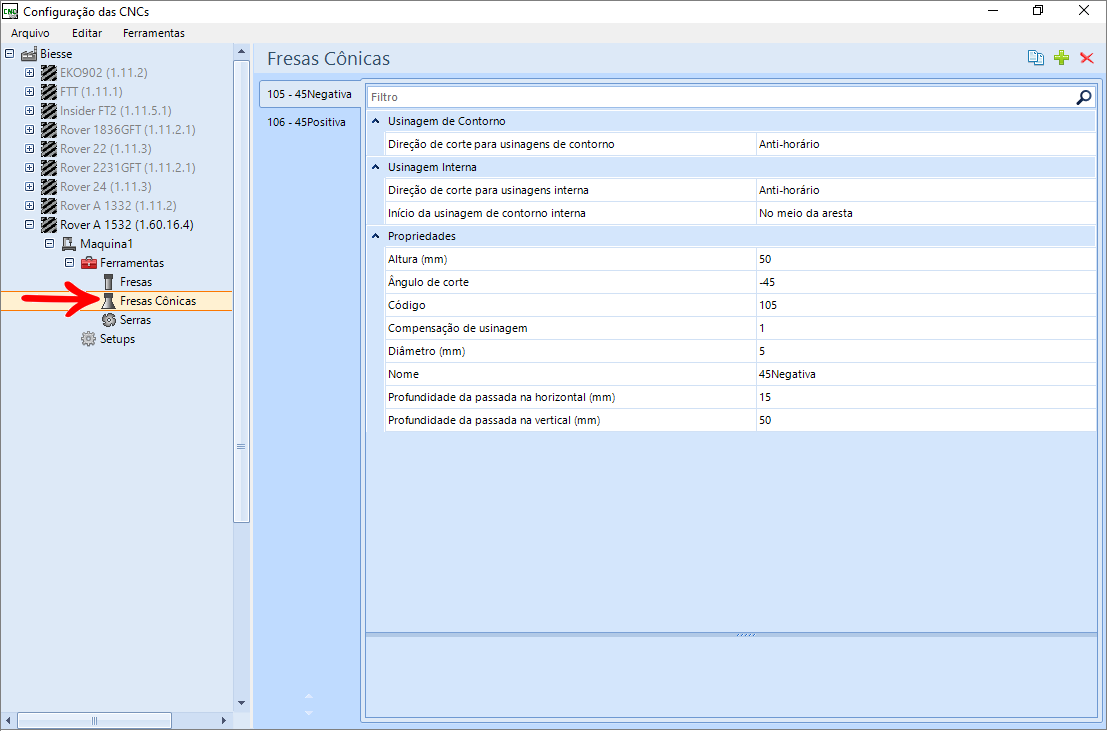Image resolution: width=1109 pixels, height=734 pixels.
Task: Click the EKO902 machine icon
Action: point(49,73)
